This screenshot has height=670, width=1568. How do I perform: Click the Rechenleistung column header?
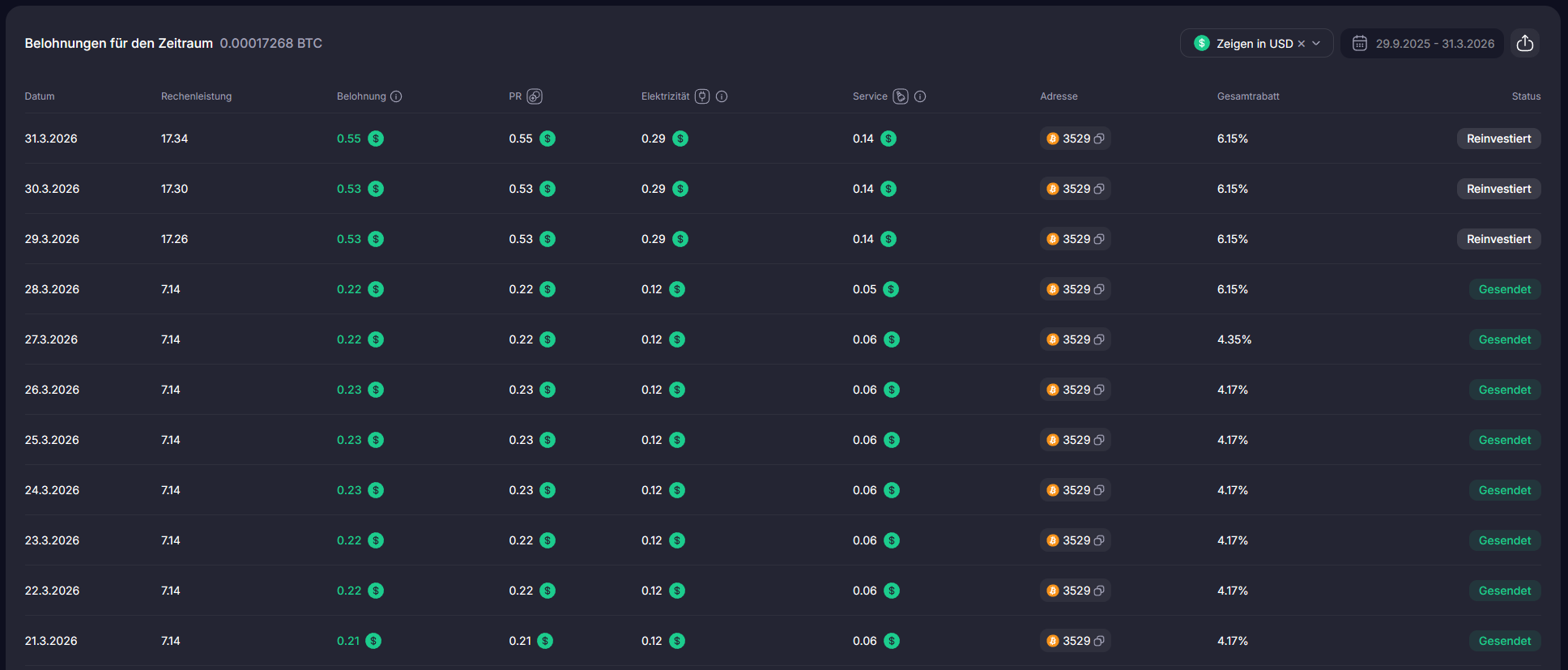coord(196,96)
